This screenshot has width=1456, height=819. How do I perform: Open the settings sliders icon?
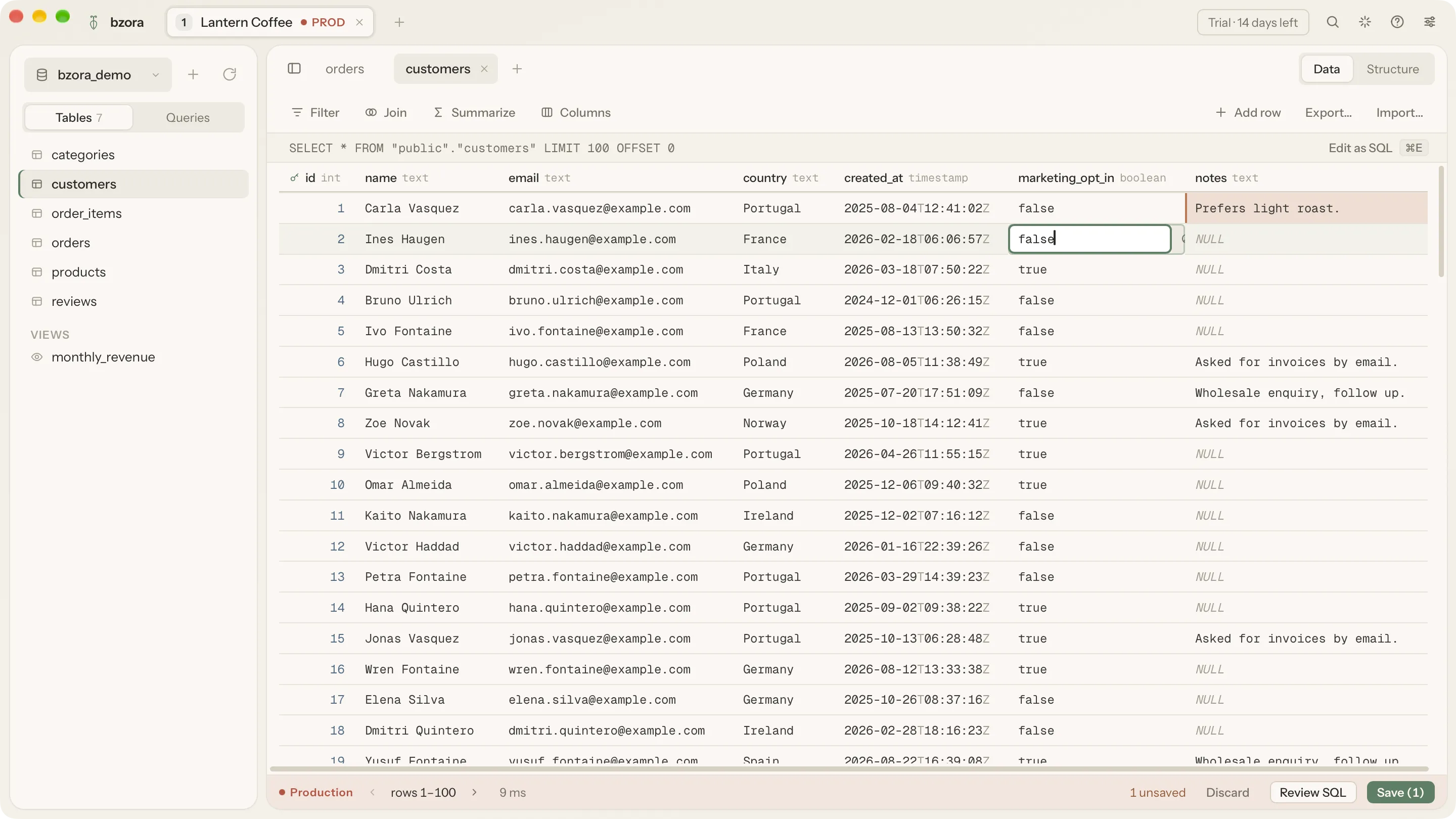point(1429,22)
